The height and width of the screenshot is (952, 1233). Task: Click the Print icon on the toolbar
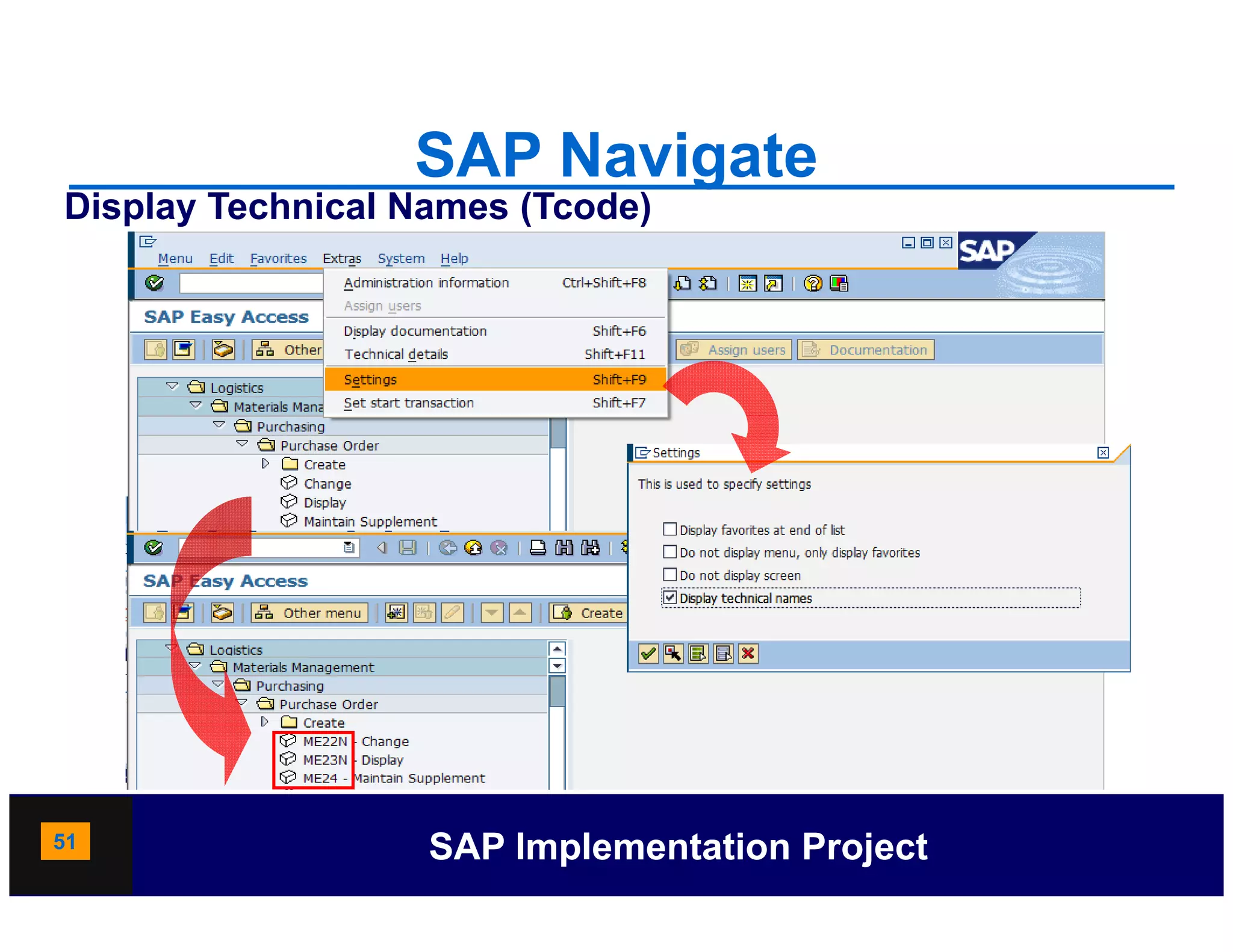(x=538, y=548)
